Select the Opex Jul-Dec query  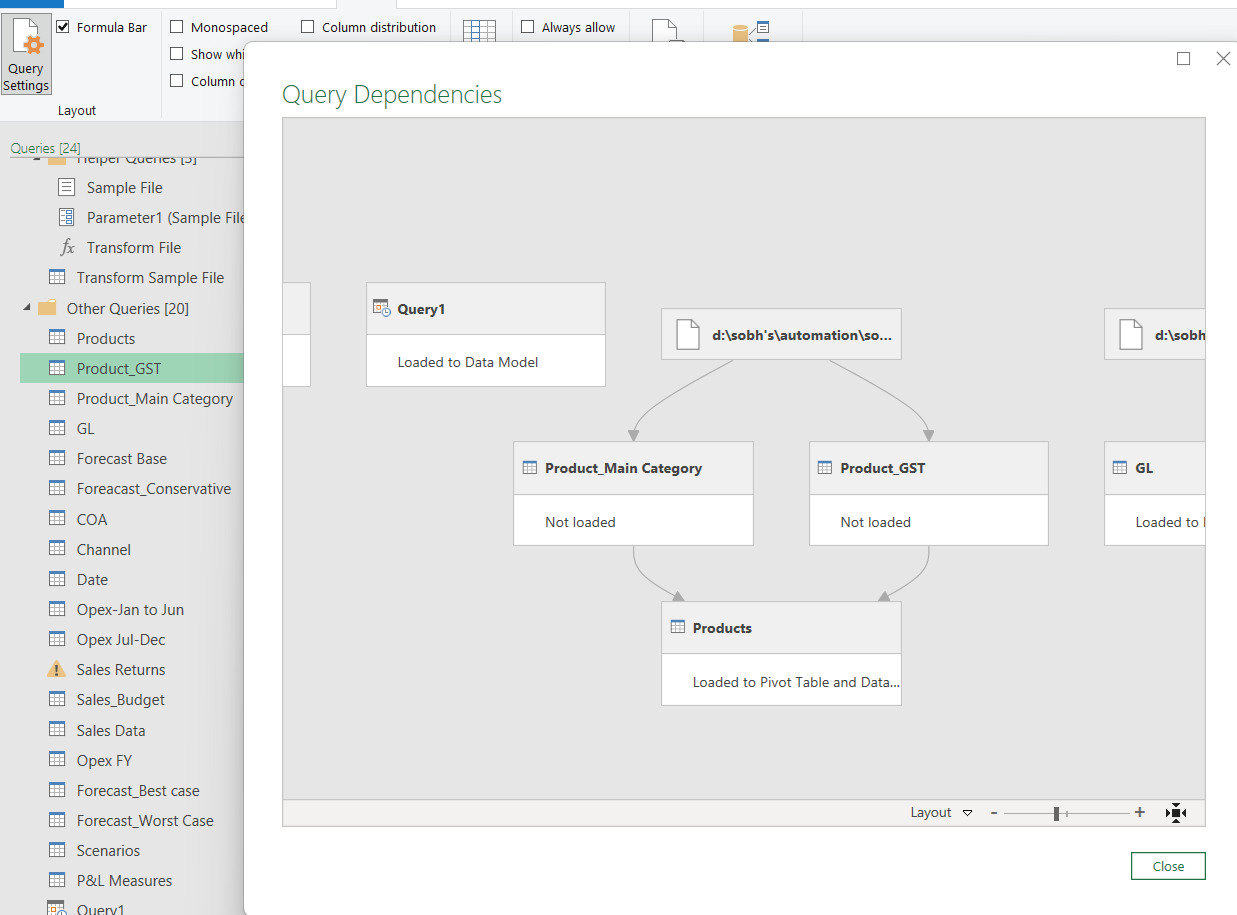point(121,639)
